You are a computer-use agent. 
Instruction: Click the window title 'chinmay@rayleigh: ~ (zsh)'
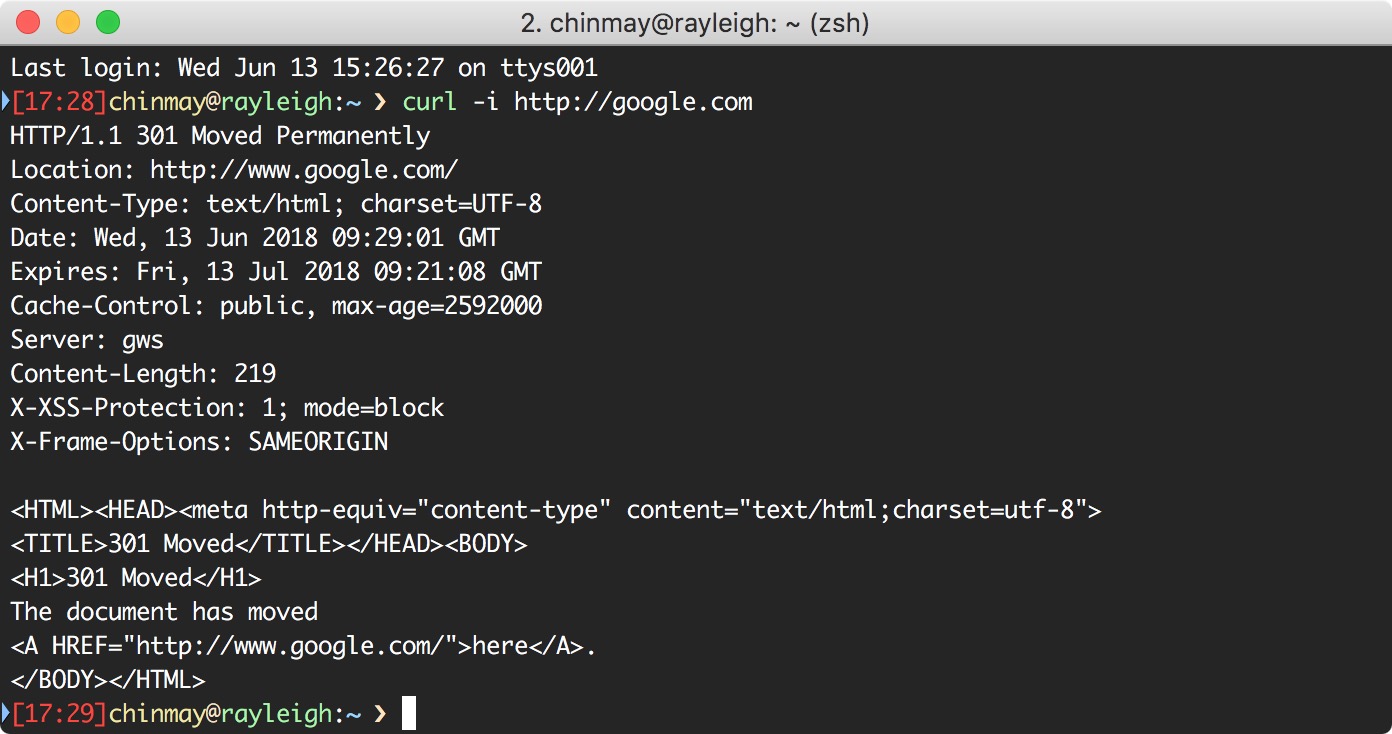click(x=695, y=22)
